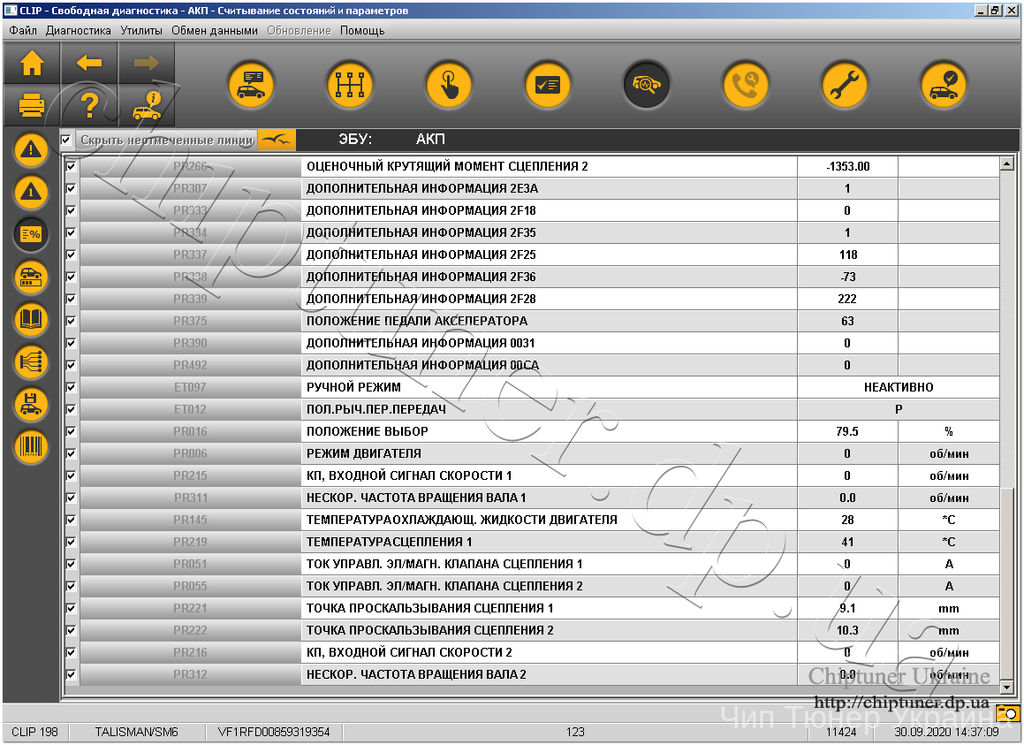
Task: Open the phone support icon
Action: 746,85
